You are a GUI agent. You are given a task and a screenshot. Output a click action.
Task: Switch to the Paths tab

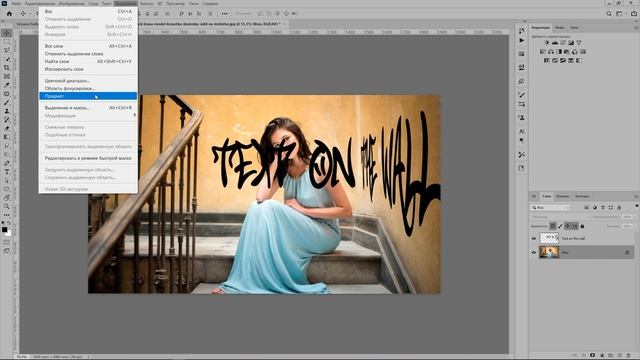[x=582, y=196]
